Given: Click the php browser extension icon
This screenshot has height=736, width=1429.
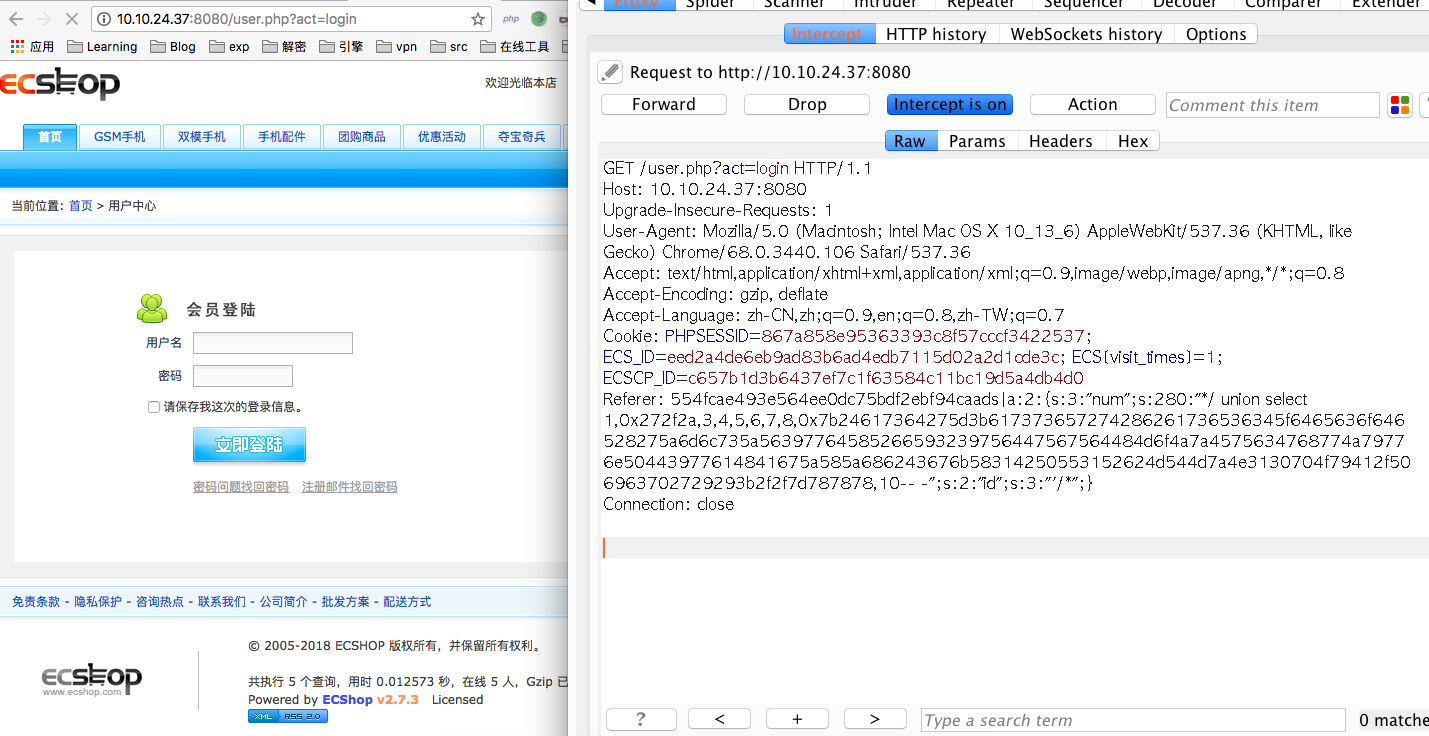Looking at the screenshot, I should [x=510, y=19].
